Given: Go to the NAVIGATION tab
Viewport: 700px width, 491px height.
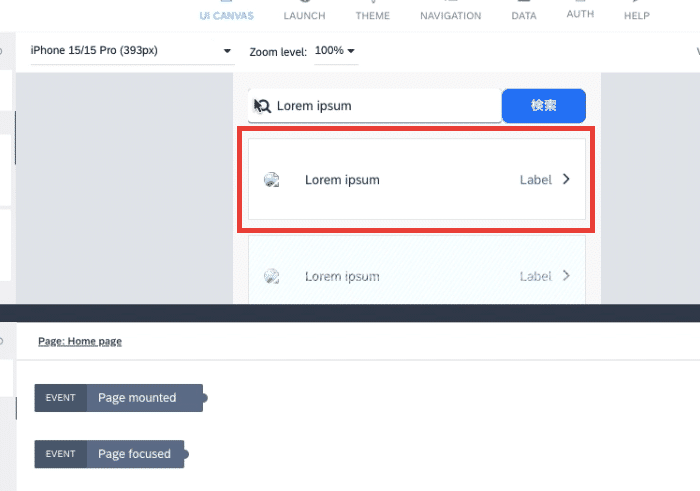Looking at the screenshot, I should 450,16.
